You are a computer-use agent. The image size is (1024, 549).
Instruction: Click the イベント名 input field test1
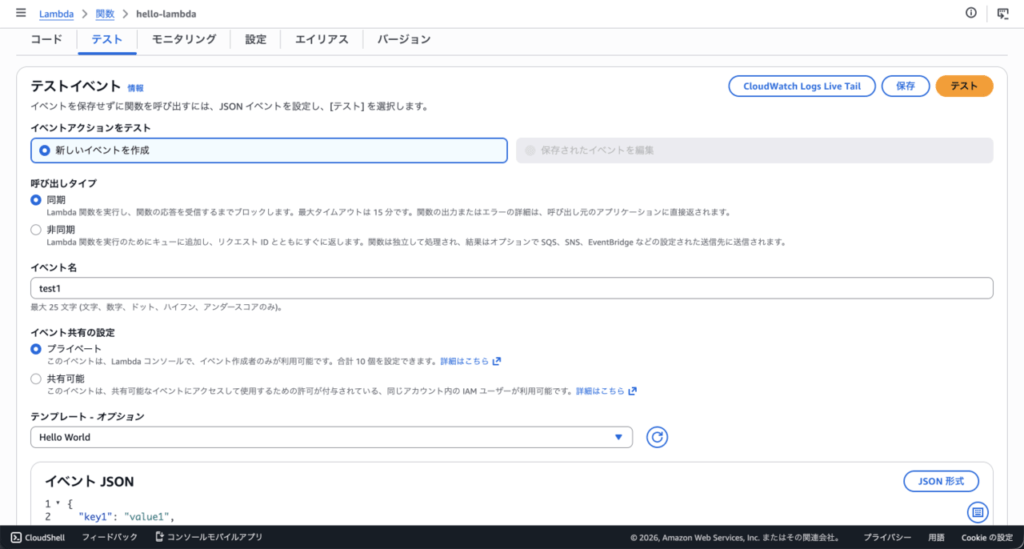coord(512,289)
